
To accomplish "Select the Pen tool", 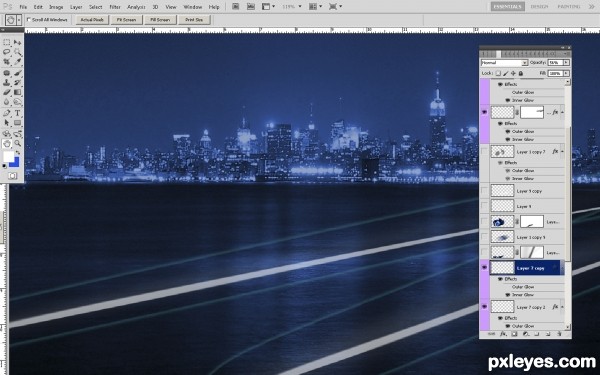I will pos(7,113).
